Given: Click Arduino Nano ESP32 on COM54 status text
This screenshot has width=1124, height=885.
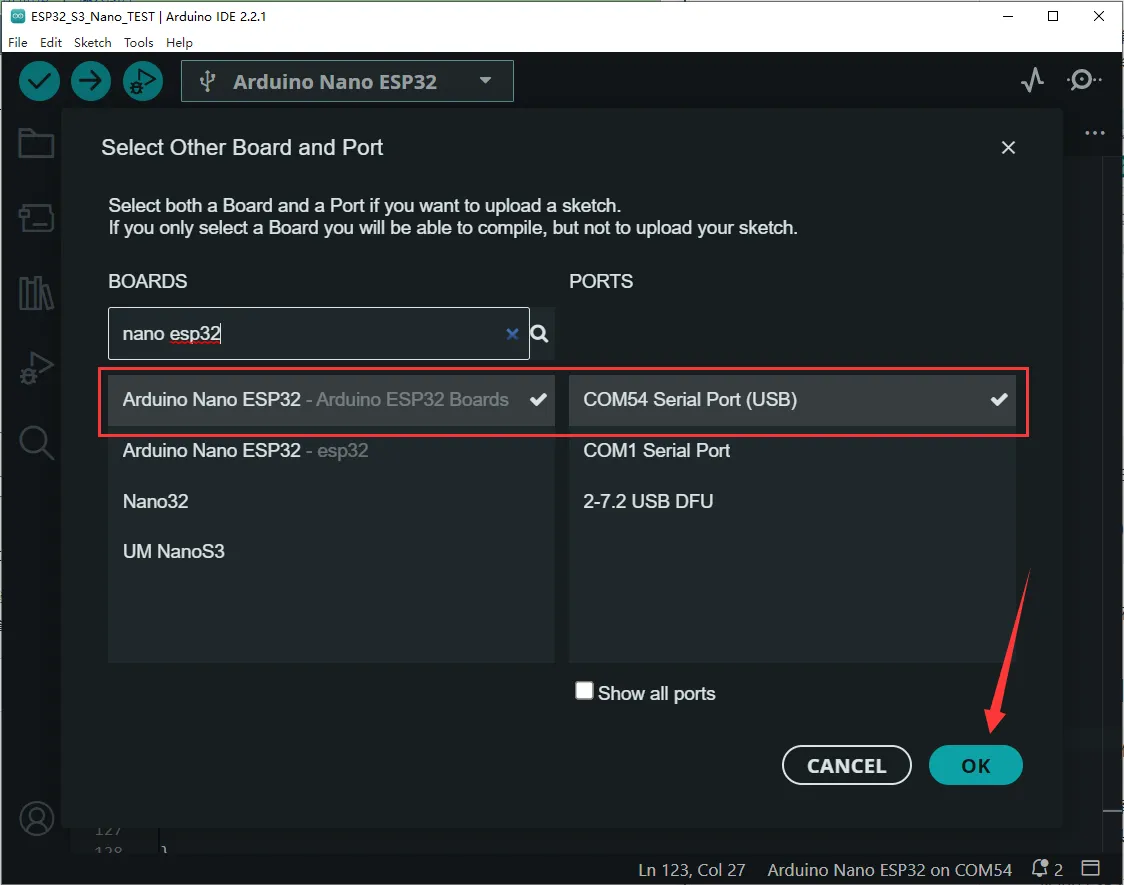Looking at the screenshot, I should 890,870.
